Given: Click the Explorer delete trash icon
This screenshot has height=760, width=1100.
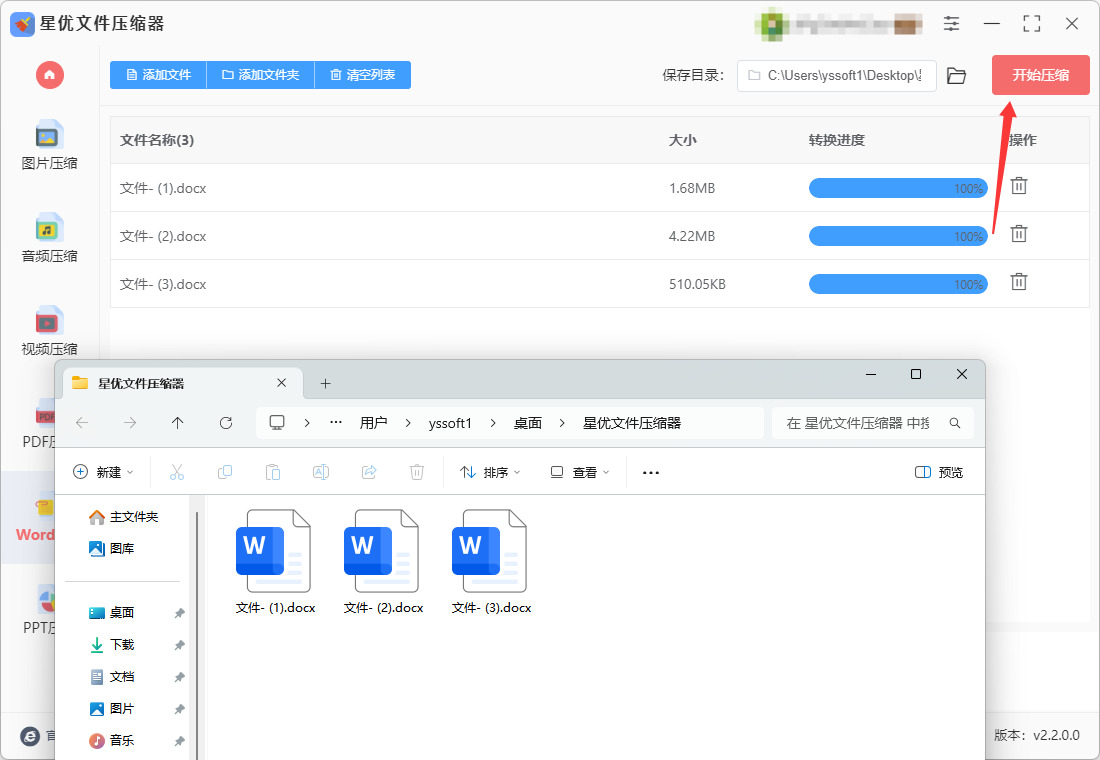Looking at the screenshot, I should click(417, 472).
